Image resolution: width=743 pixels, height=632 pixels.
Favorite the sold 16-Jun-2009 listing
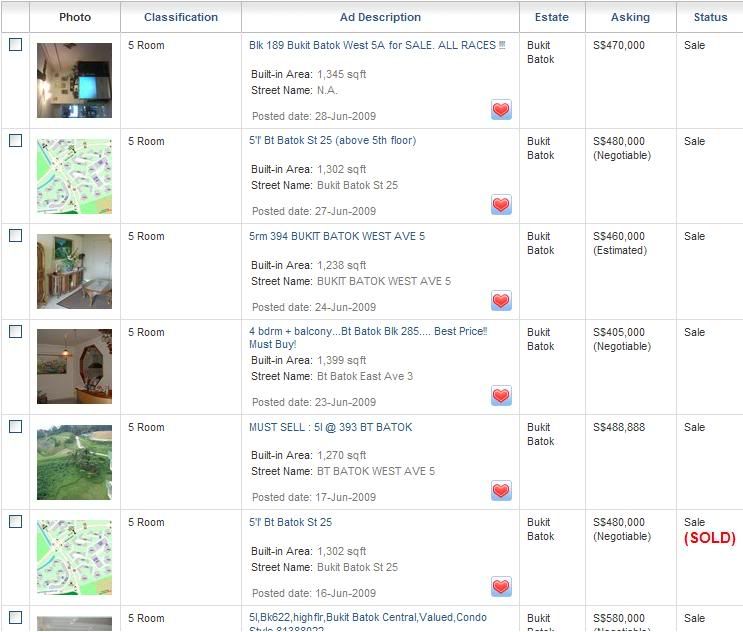pos(501,587)
